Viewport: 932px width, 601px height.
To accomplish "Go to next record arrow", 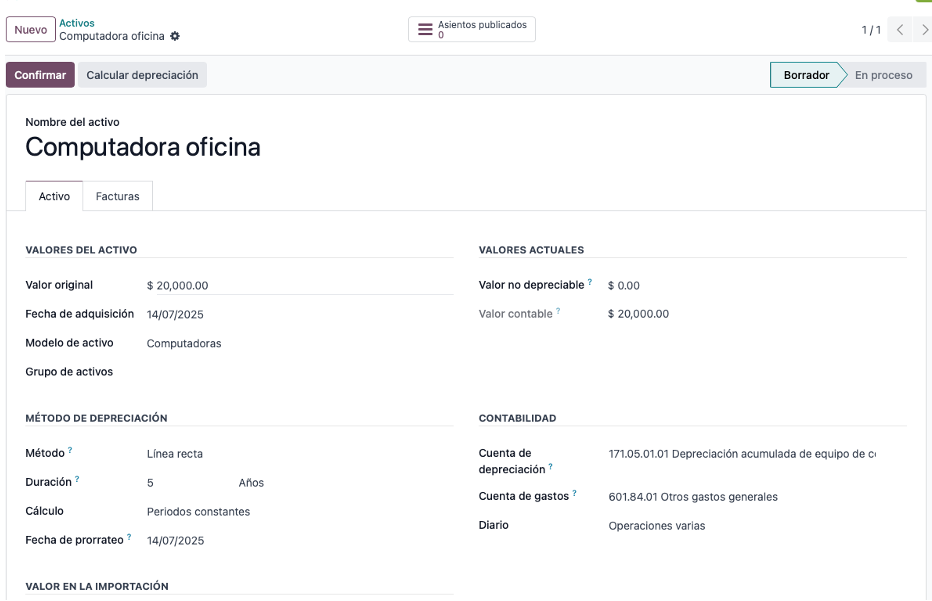I will [924, 30].
